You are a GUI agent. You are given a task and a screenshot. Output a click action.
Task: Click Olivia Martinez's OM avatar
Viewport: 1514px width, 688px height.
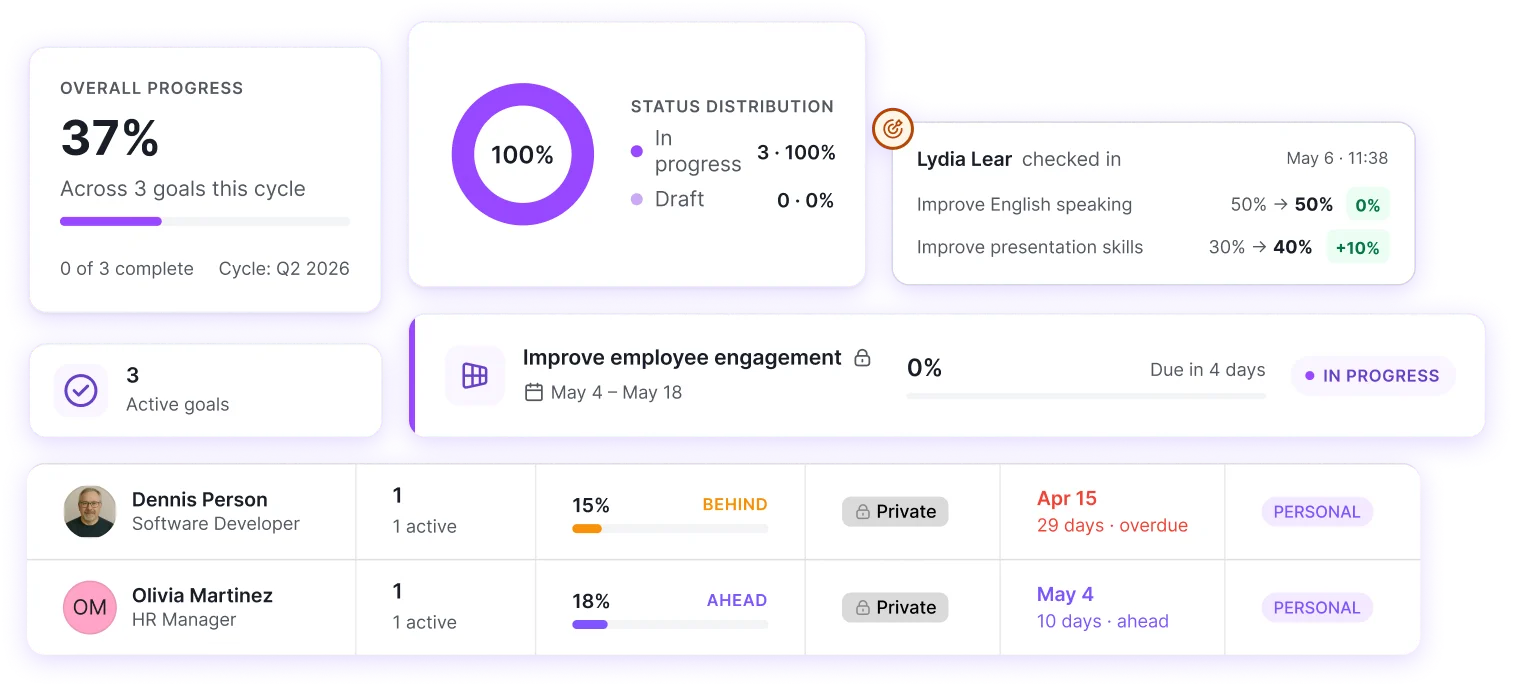coord(90,607)
